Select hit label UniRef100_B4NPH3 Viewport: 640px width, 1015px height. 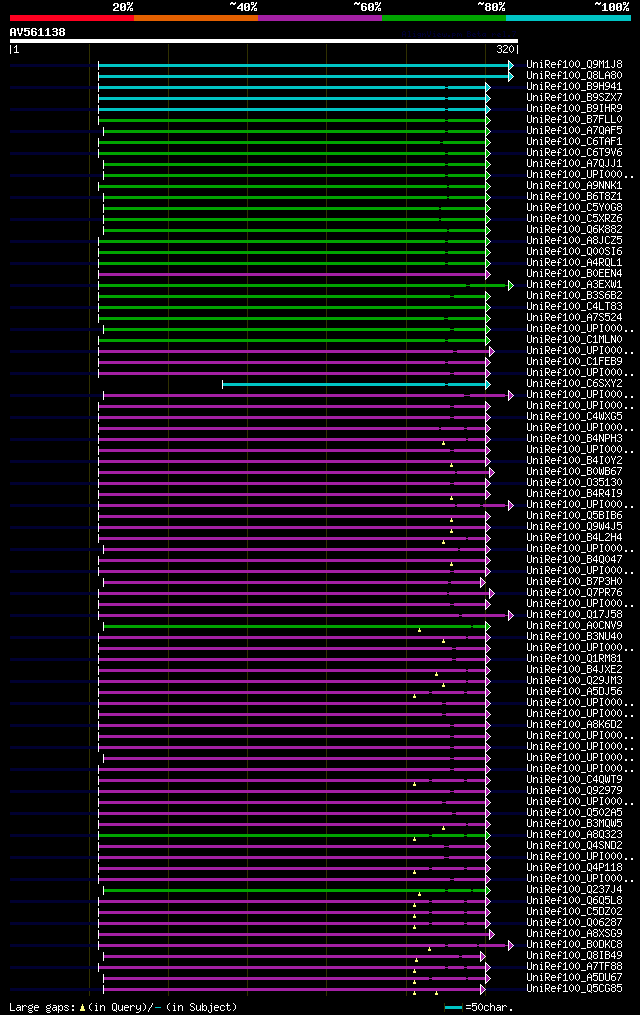click(x=574, y=439)
